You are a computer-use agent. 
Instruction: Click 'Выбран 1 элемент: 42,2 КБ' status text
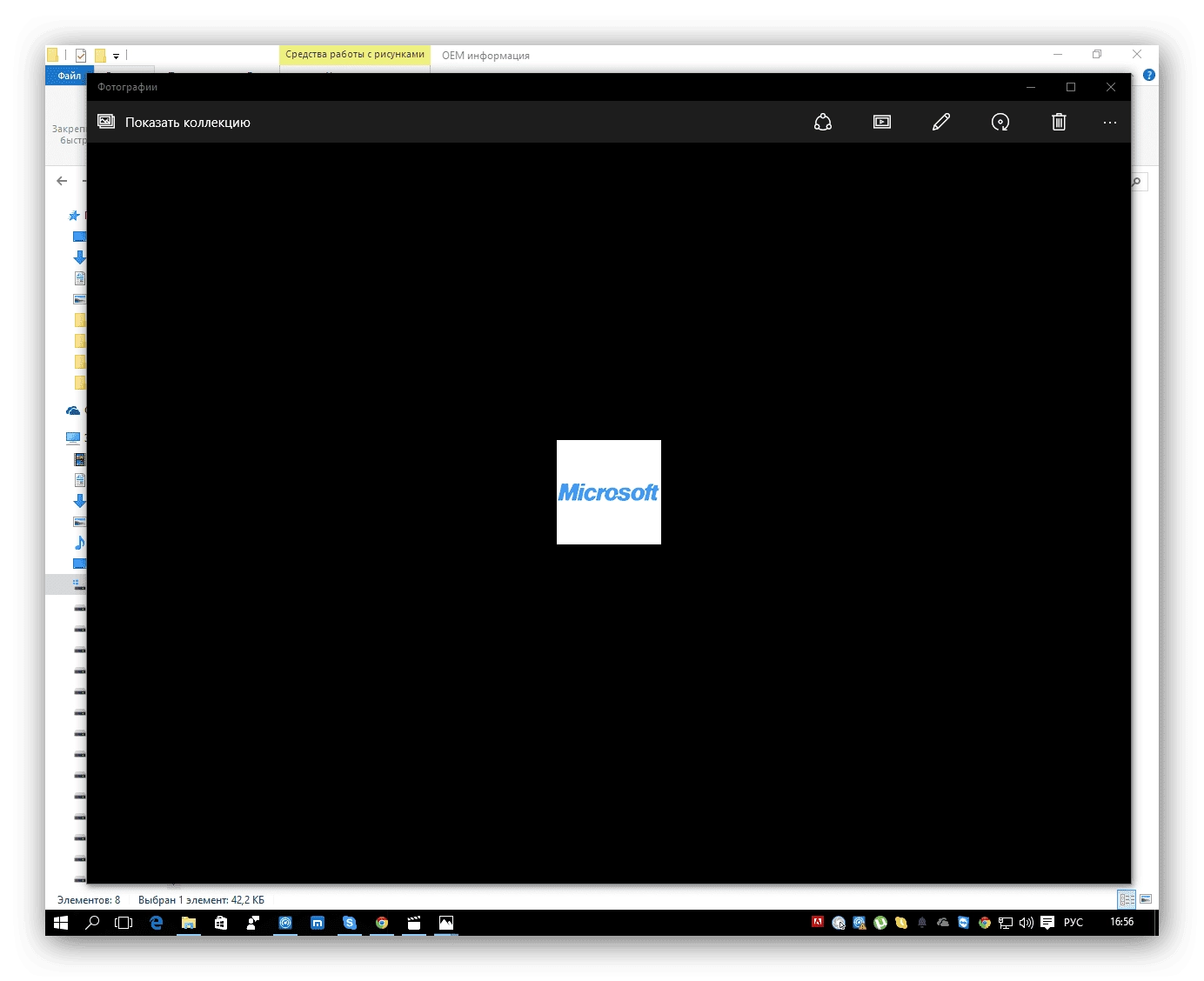coord(201,900)
